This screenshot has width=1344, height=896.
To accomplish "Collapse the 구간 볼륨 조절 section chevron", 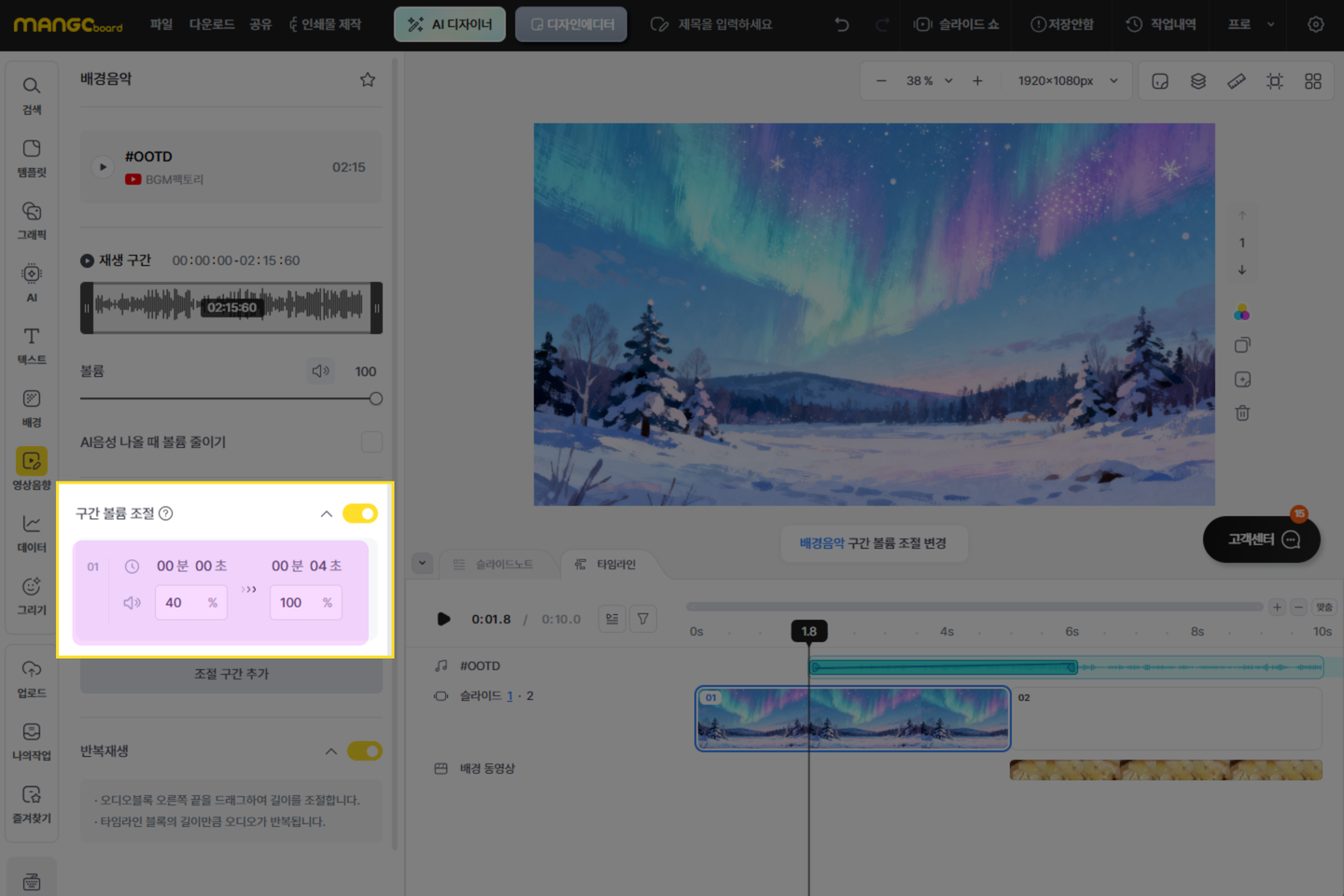I will [x=327, y=513].
